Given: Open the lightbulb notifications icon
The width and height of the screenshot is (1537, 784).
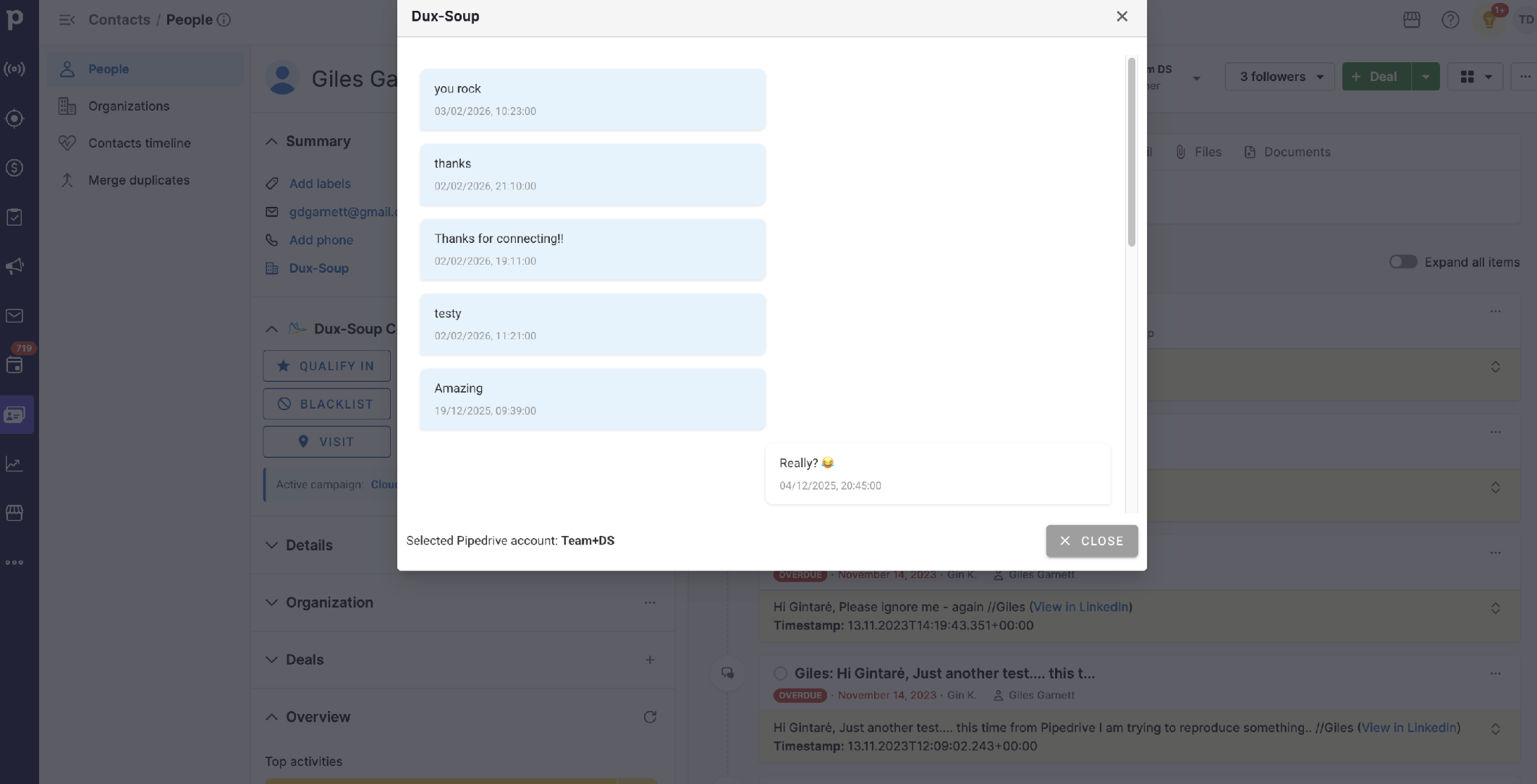Looking at the screenshot, I should pyautogui.click(x=1489, y=20).
